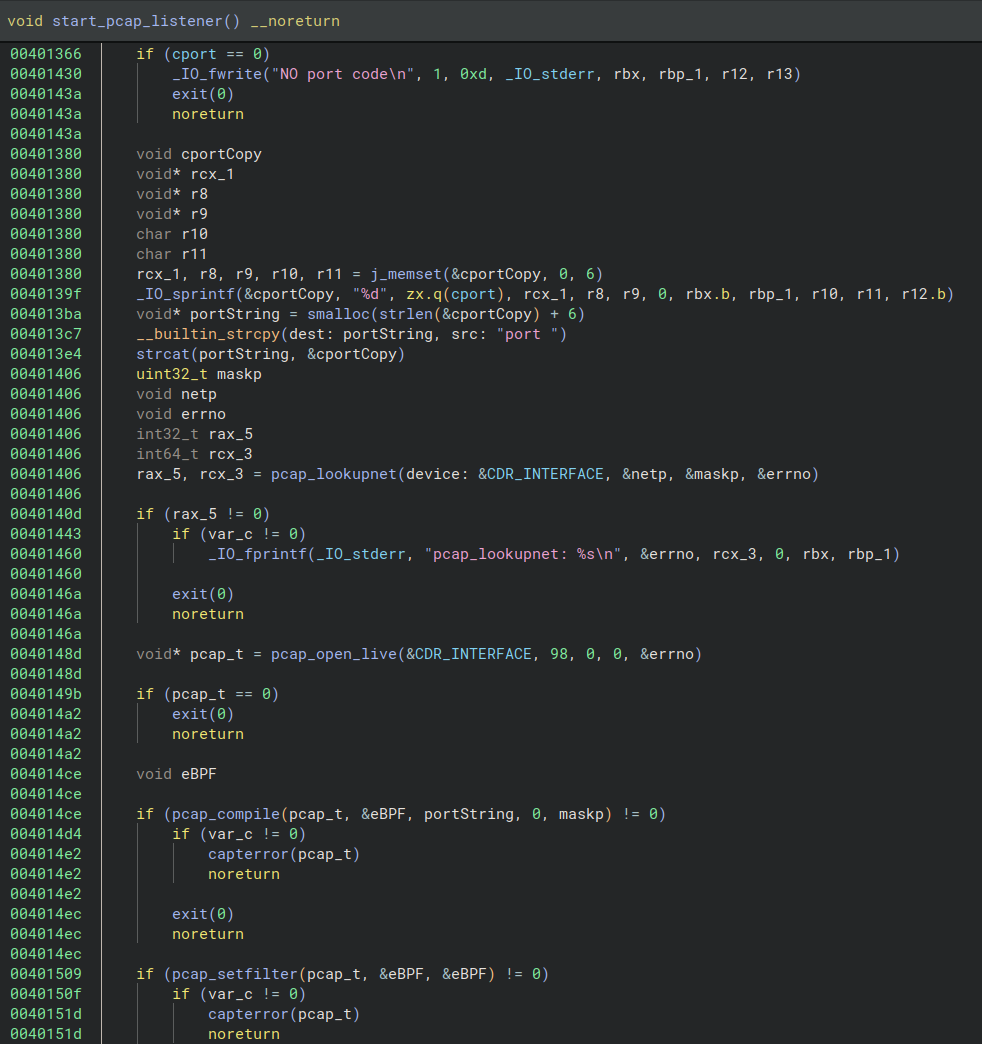The image size is (982, 1044).
Task: Click the pcap_lookupnet function call
Action: click(x=334, y=473)
